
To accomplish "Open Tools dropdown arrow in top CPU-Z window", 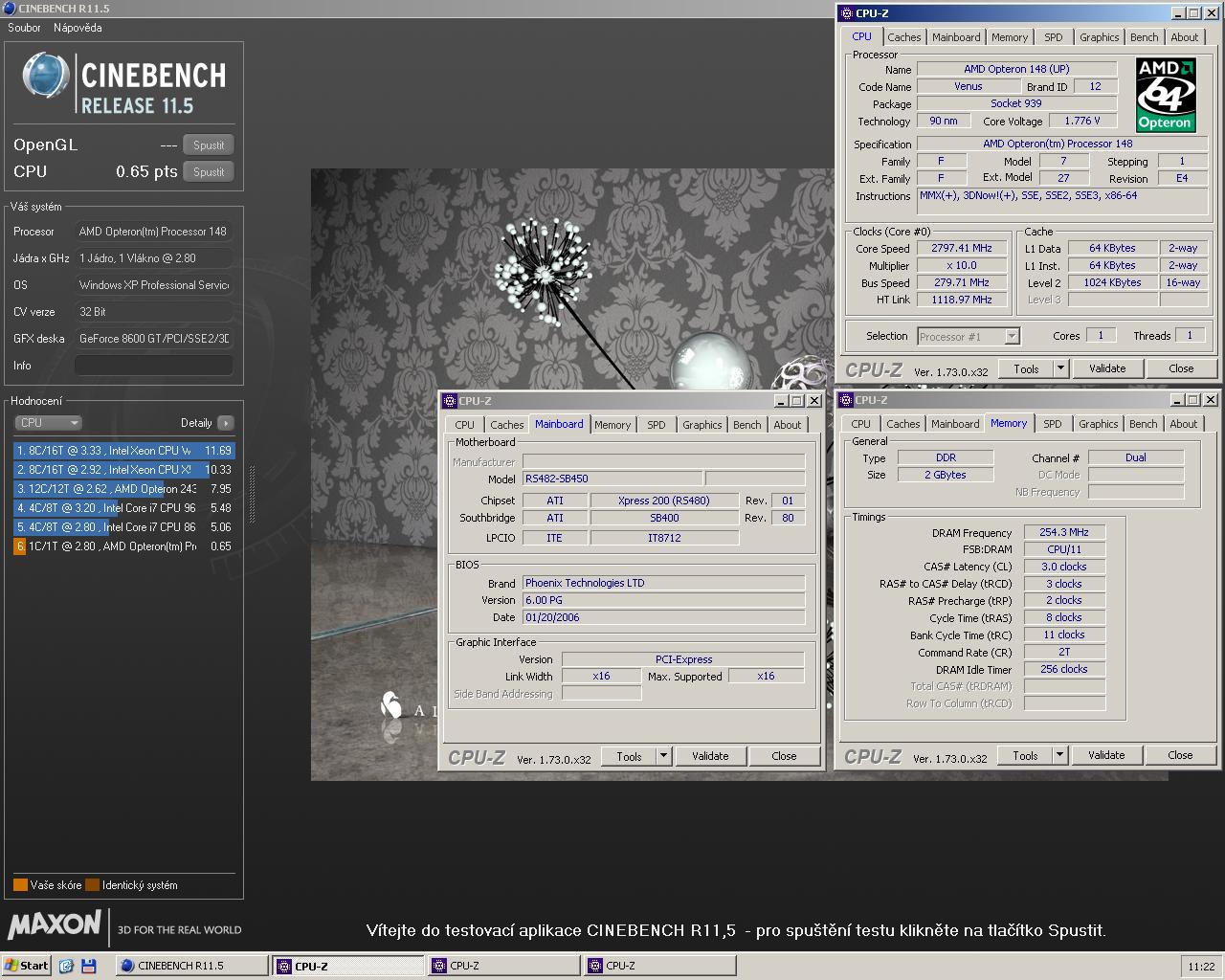I will [1060, 368].
